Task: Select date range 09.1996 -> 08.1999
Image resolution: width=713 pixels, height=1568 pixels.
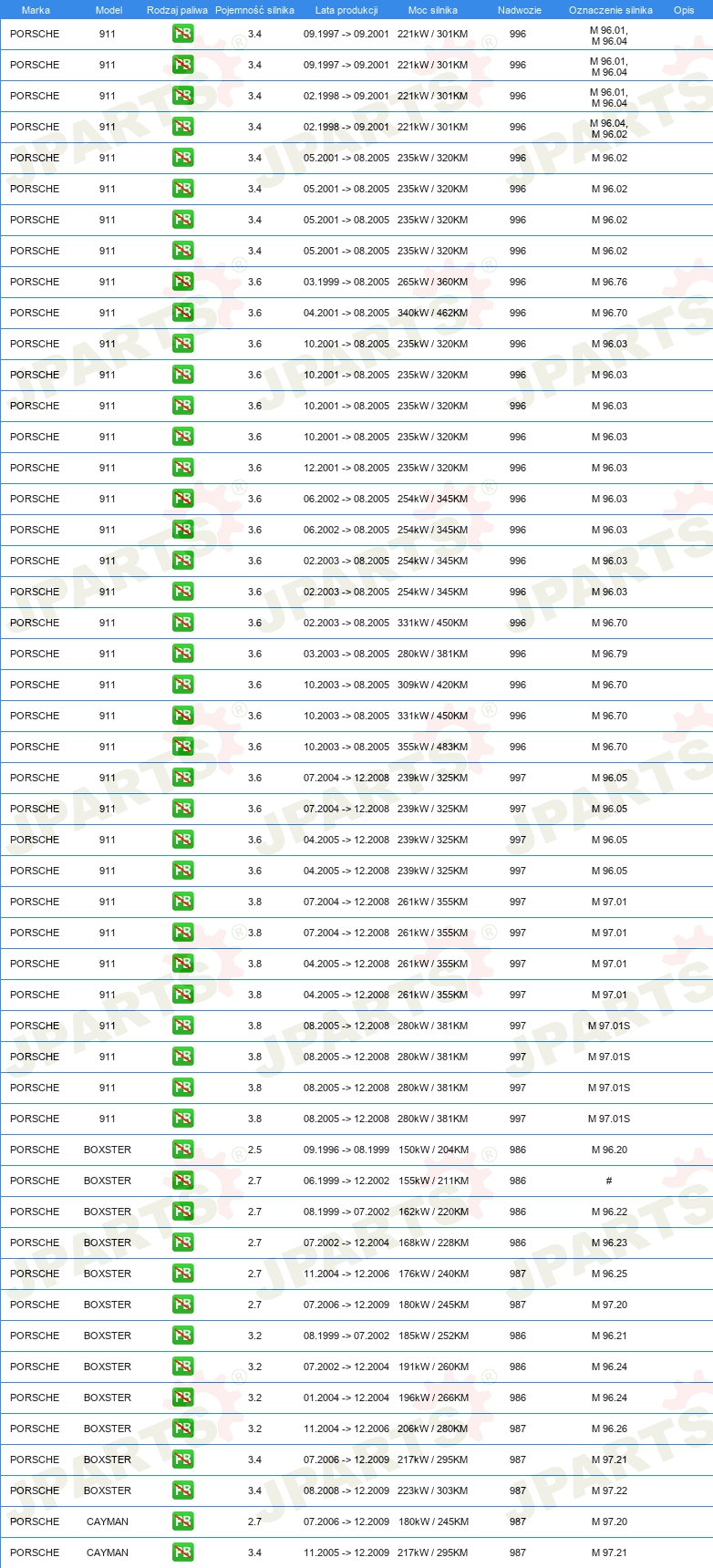Action: tap(346, 1150)
